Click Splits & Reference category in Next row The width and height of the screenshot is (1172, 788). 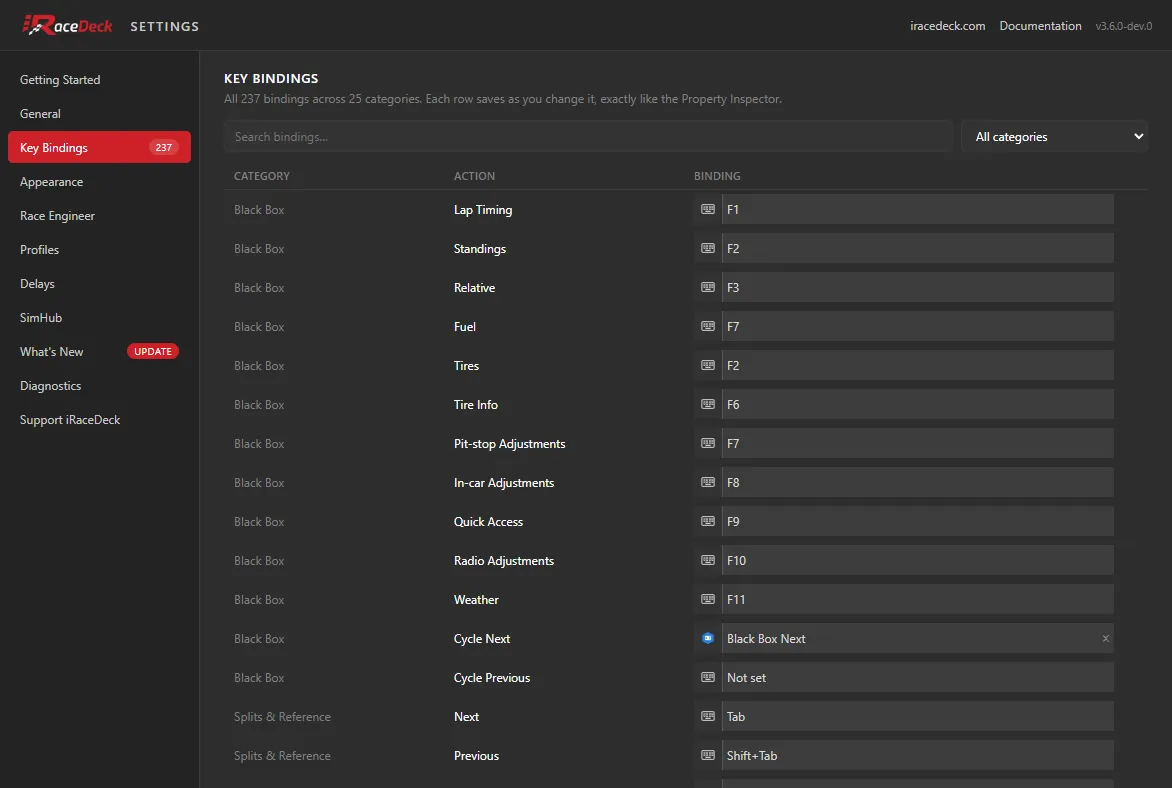[x=282, y=716]
